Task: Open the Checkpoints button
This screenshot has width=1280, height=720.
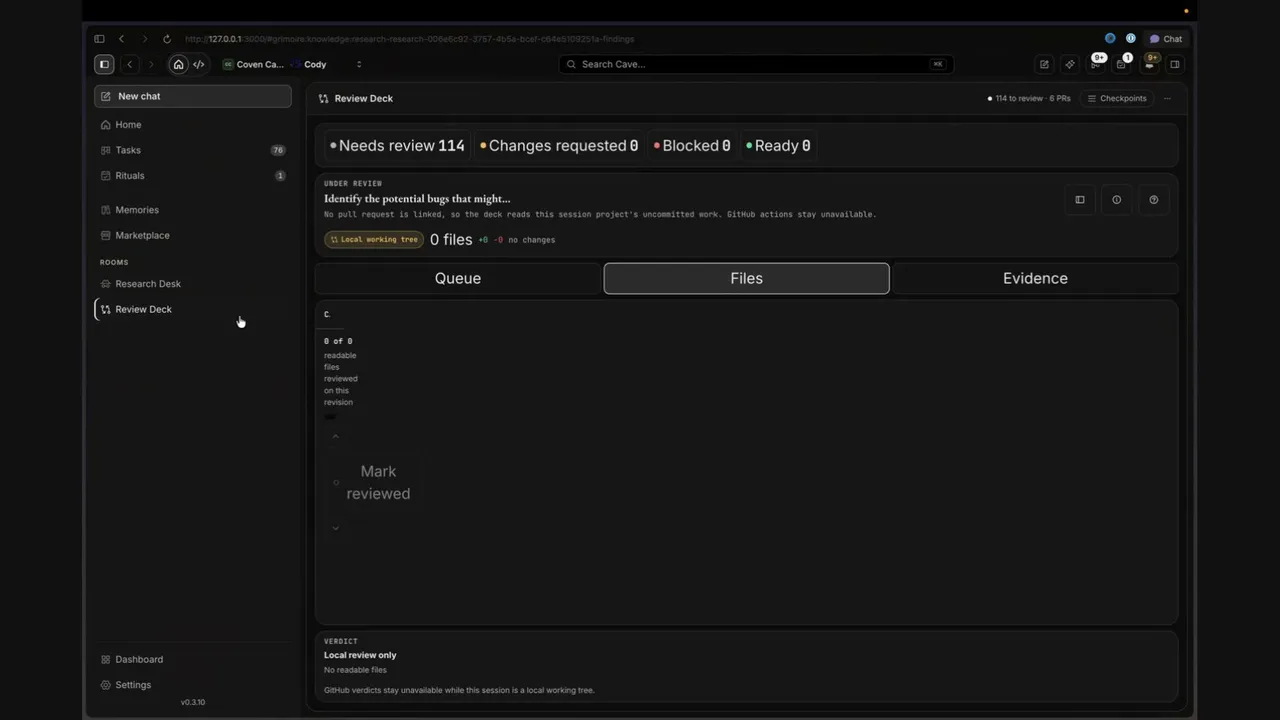Action: tap(1117, 99)
